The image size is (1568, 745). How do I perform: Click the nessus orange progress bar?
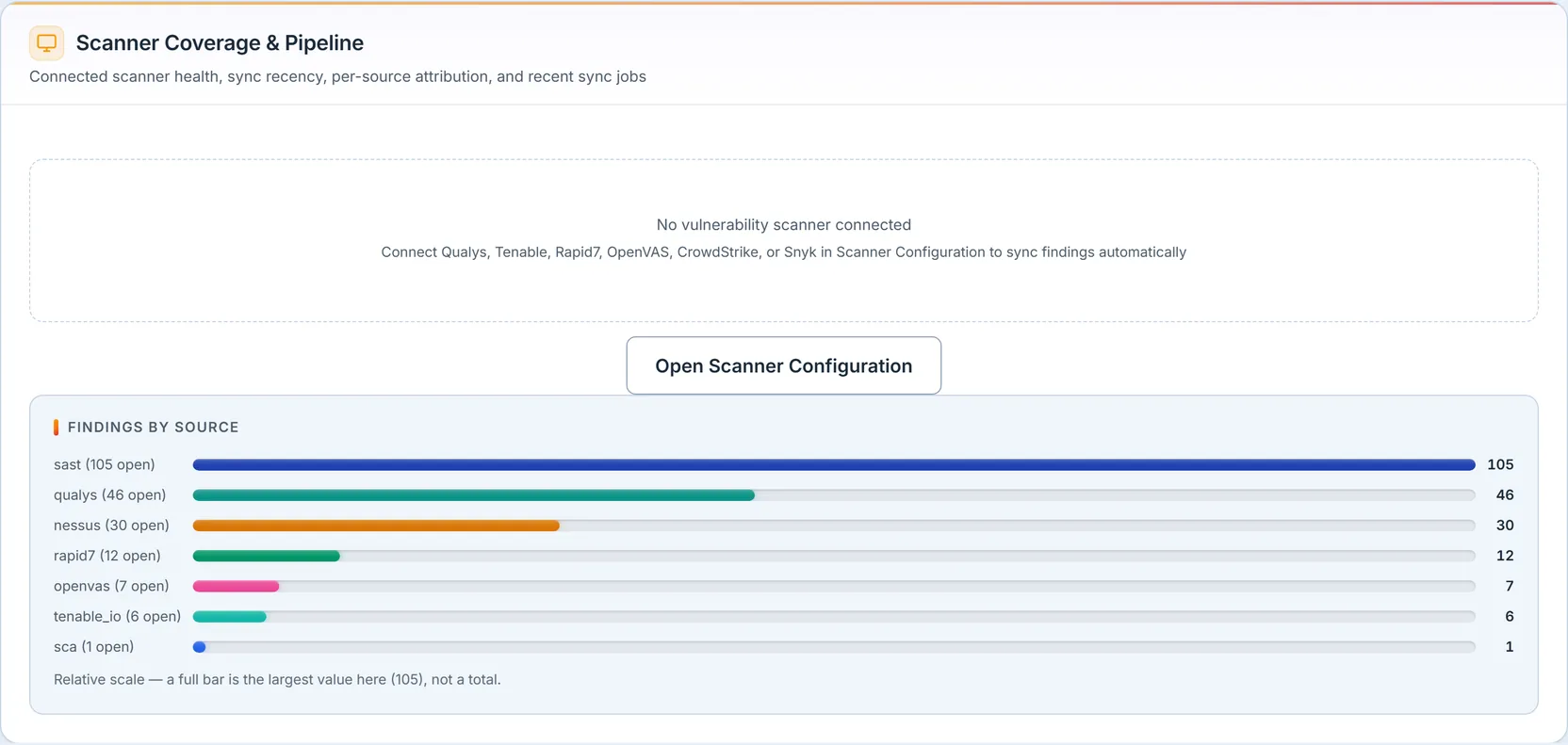[x=376, y=526]
